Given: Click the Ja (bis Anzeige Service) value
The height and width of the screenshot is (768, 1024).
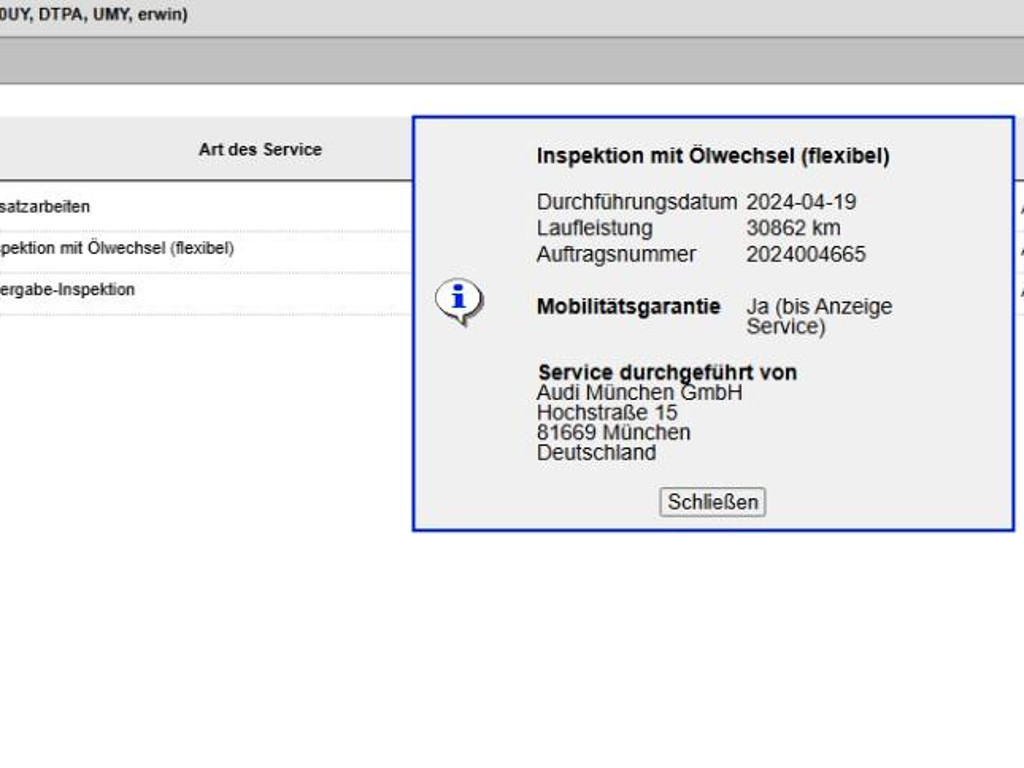Looking at the screenshot, I should [818, 316].
